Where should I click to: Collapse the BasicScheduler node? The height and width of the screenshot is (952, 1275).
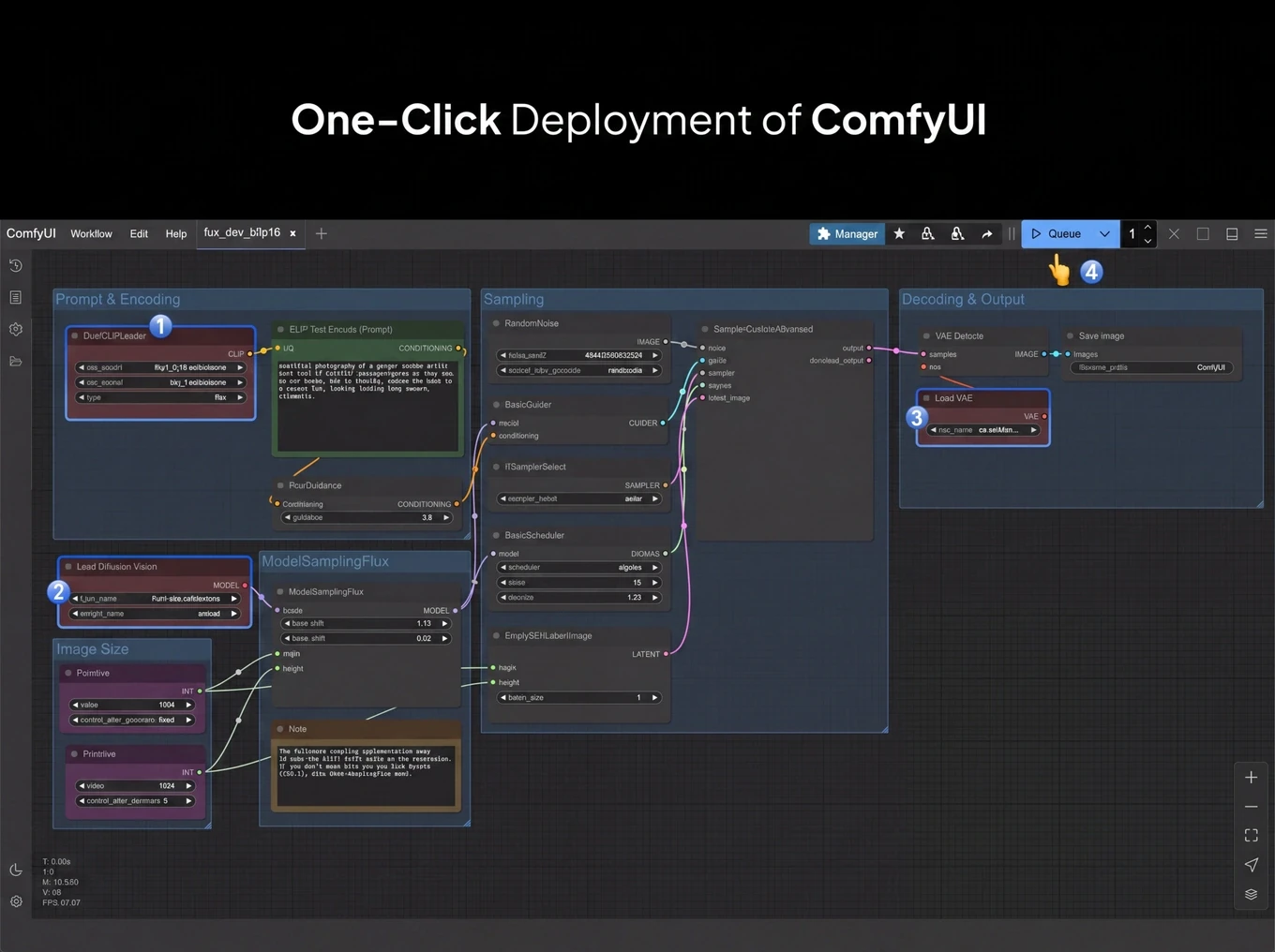(496, 535)
